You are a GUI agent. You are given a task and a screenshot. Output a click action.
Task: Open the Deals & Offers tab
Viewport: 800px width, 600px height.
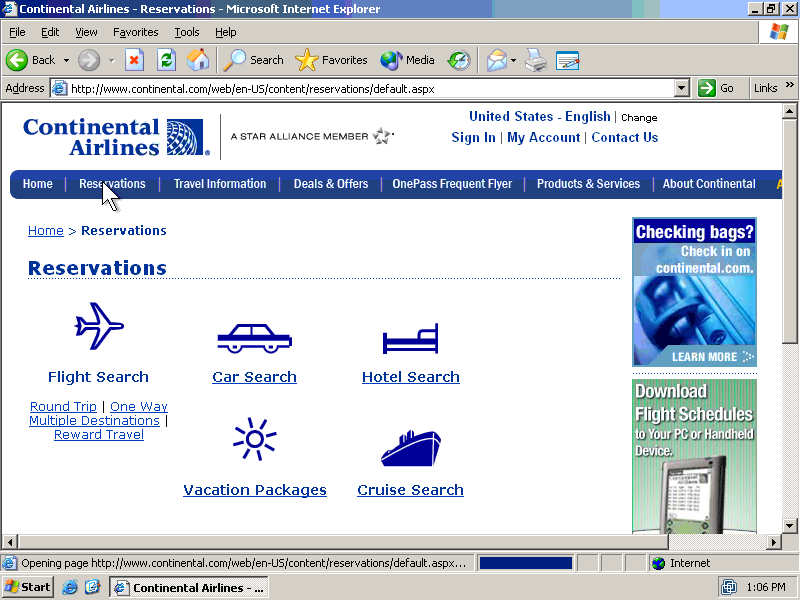click(x=331, y=184)
